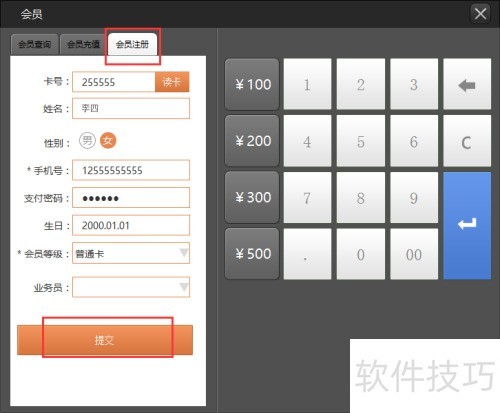Screen dimensions: 500x413
Task: Click the 卡号 input field
Action: 114,82
